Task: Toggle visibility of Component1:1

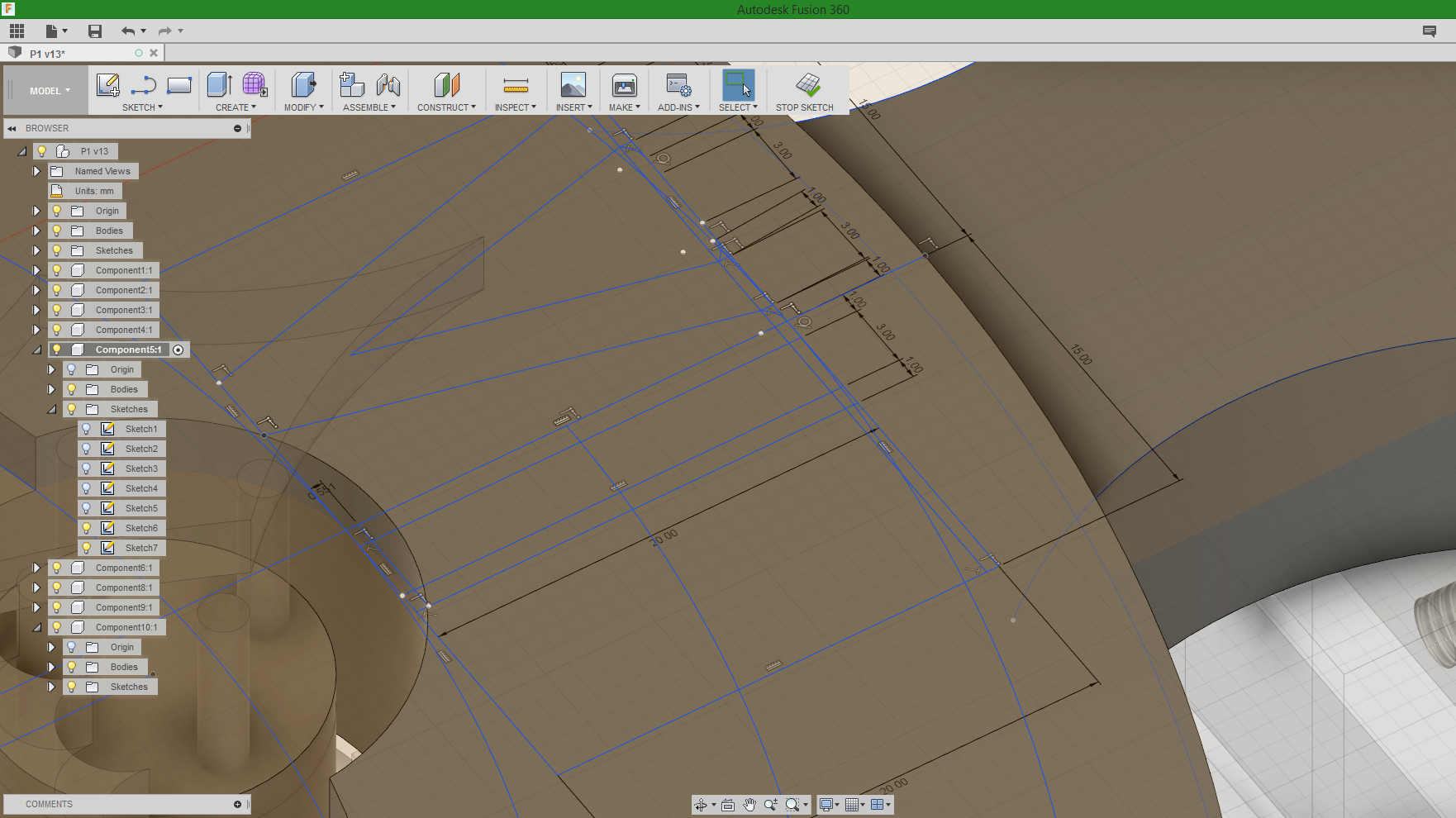Action: click(56, 270)
